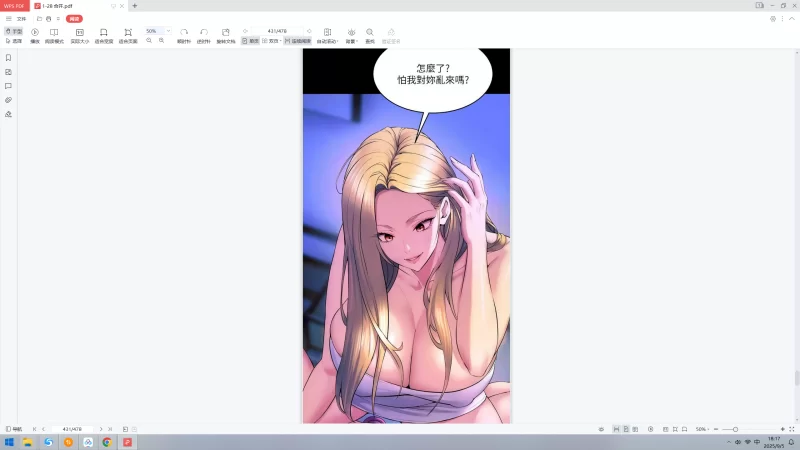Set view to actual size
800x450 pixels.
tap(80, 36)
